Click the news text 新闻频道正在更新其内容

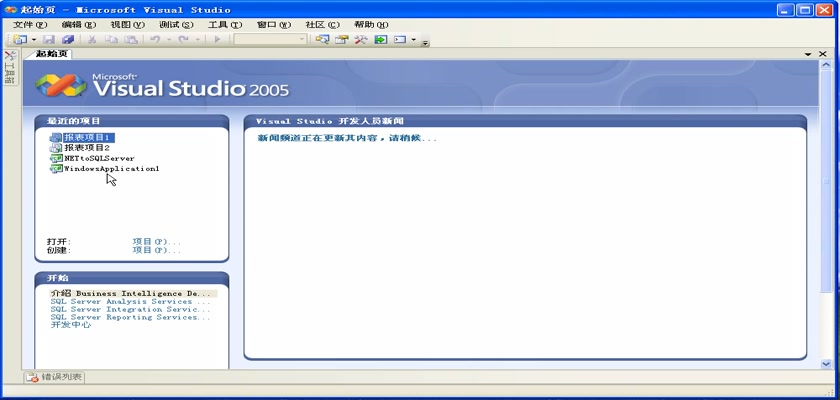347,138
